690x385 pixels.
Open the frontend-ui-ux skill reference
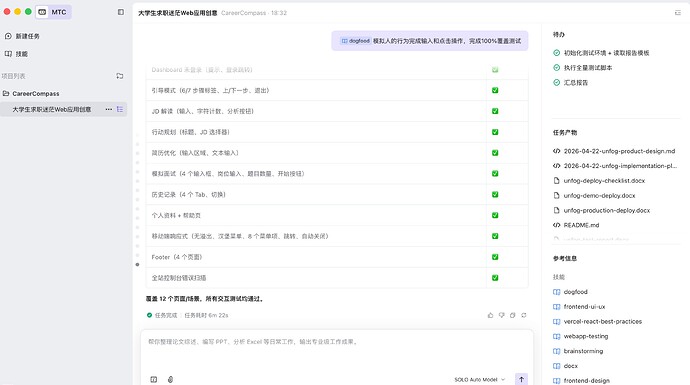[x=579, y=307]
